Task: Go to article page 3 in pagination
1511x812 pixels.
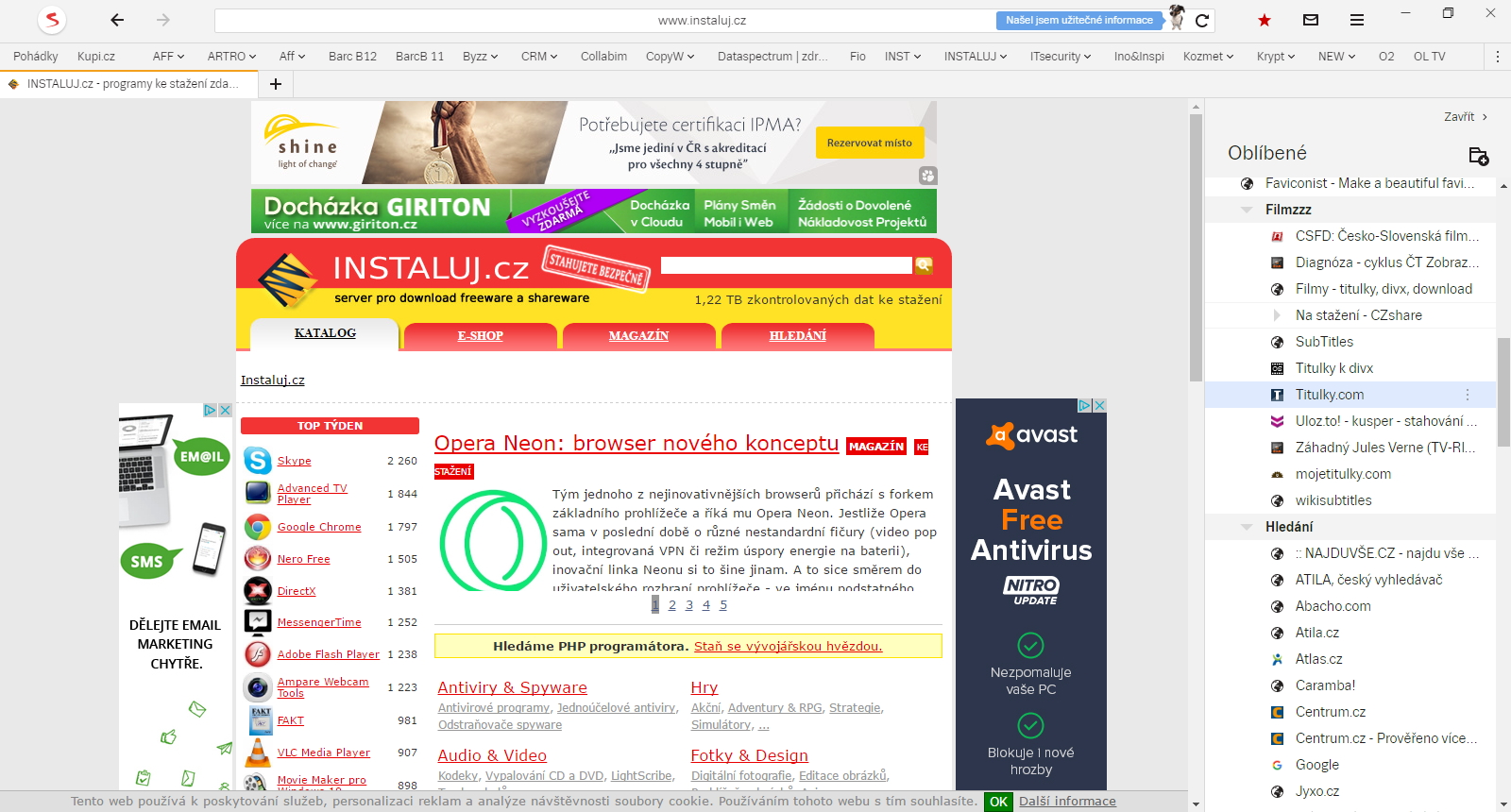Action: [x=689, y=605]
